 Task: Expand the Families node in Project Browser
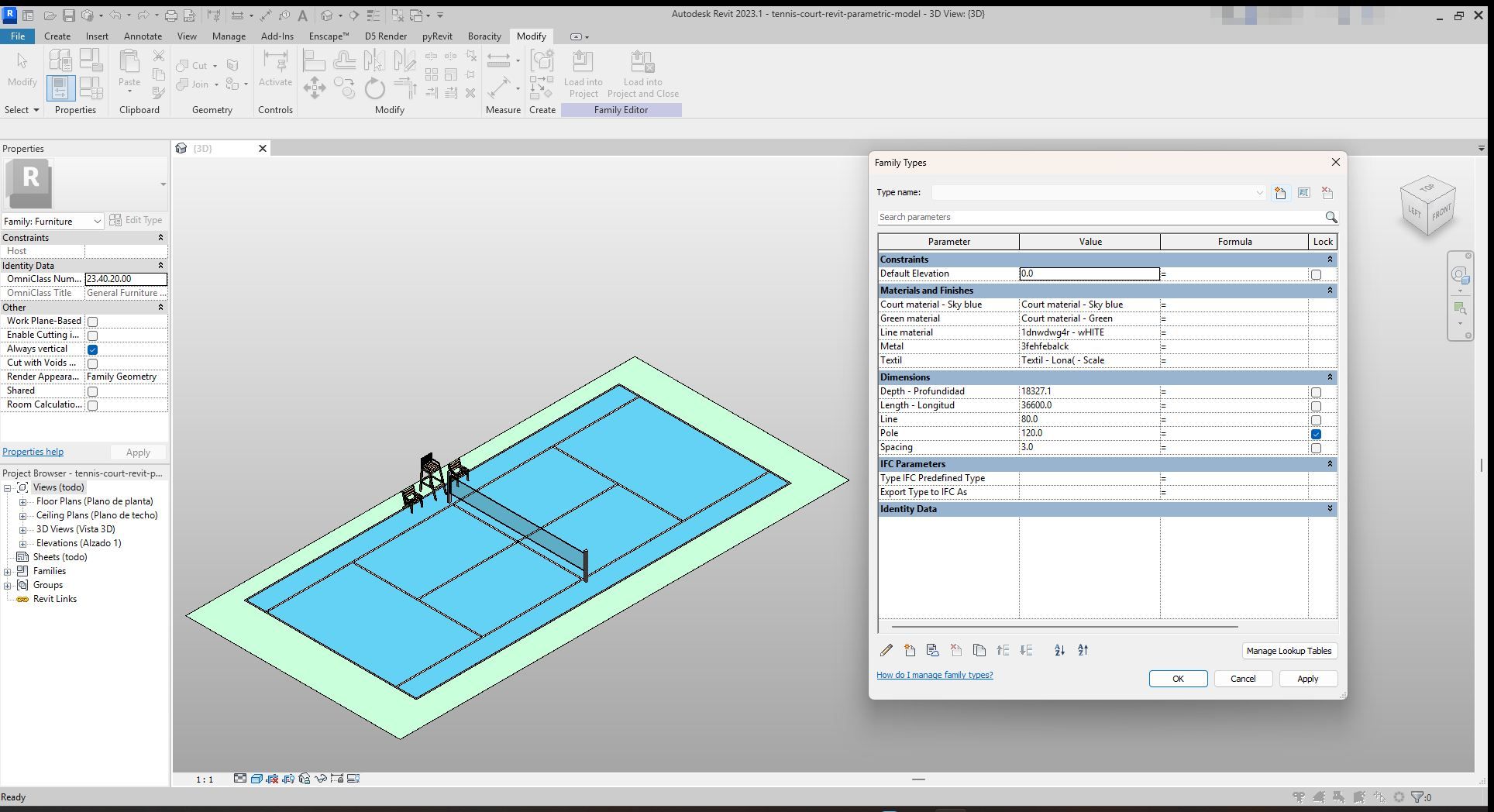pos(8,572)
